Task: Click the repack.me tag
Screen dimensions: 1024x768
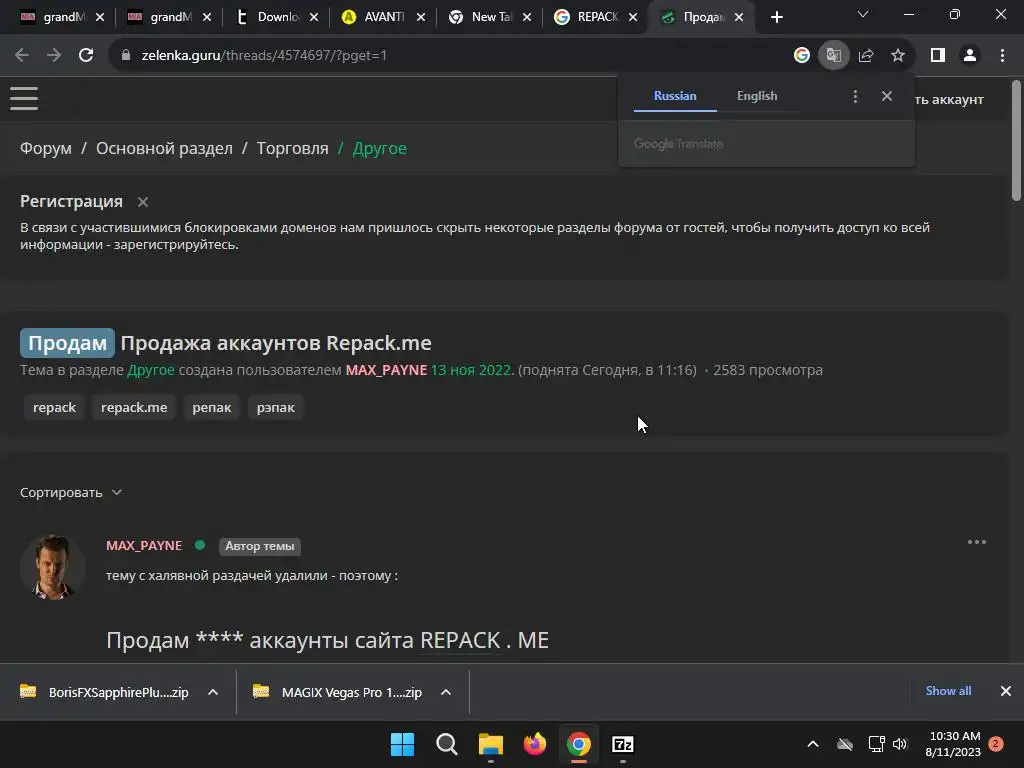Action: click(x=134, y=408)
